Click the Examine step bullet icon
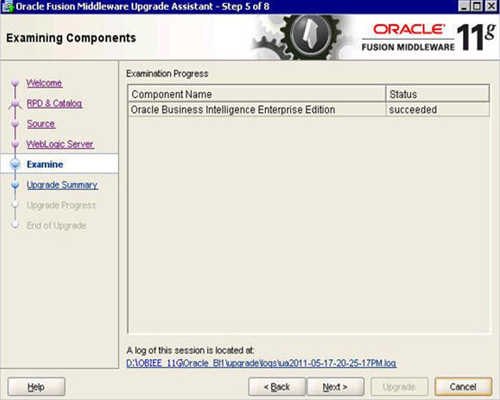Screen dimensions: 500x400 click(15, 164)
